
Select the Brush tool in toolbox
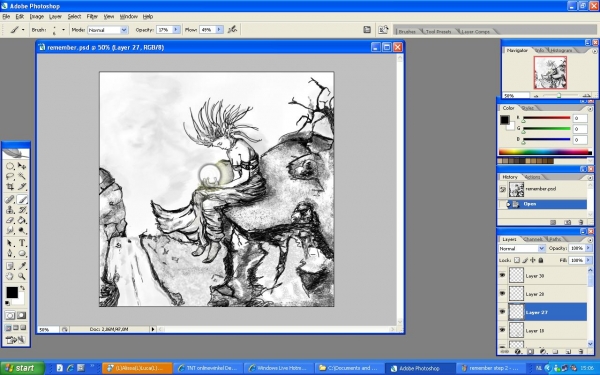point(22,199)
